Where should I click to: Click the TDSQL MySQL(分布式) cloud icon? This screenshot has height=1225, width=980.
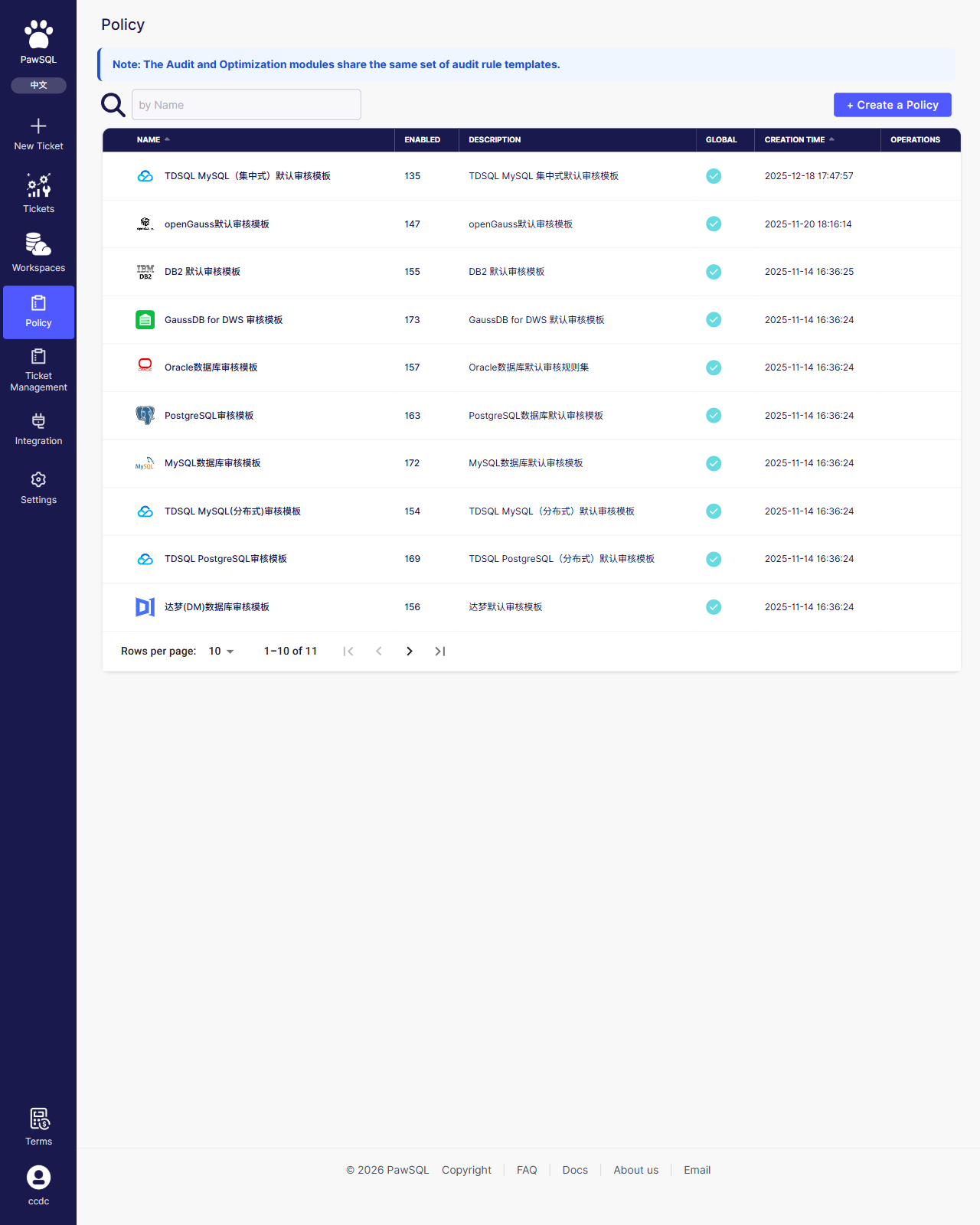point(145,511)
